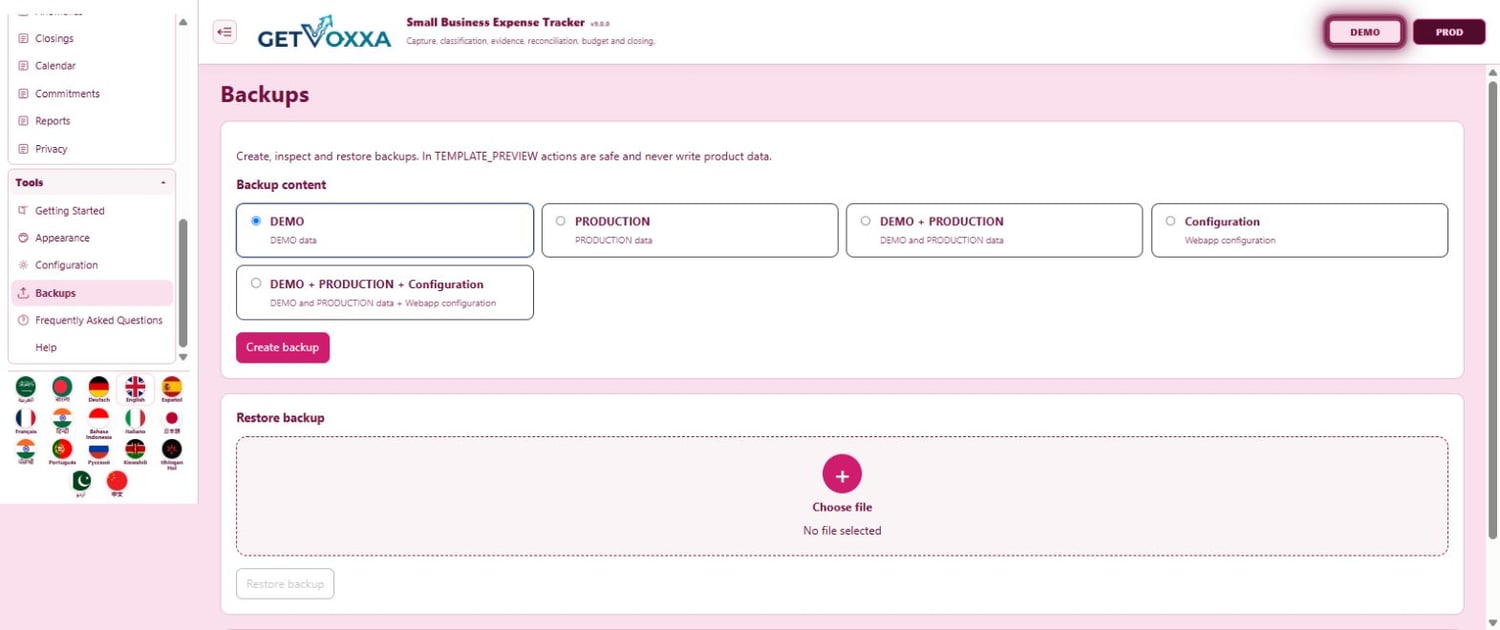This screenshot has height=630, width=1500.
Task: Select the PRODUCTION backup content radio
Action: click(560, 221)
